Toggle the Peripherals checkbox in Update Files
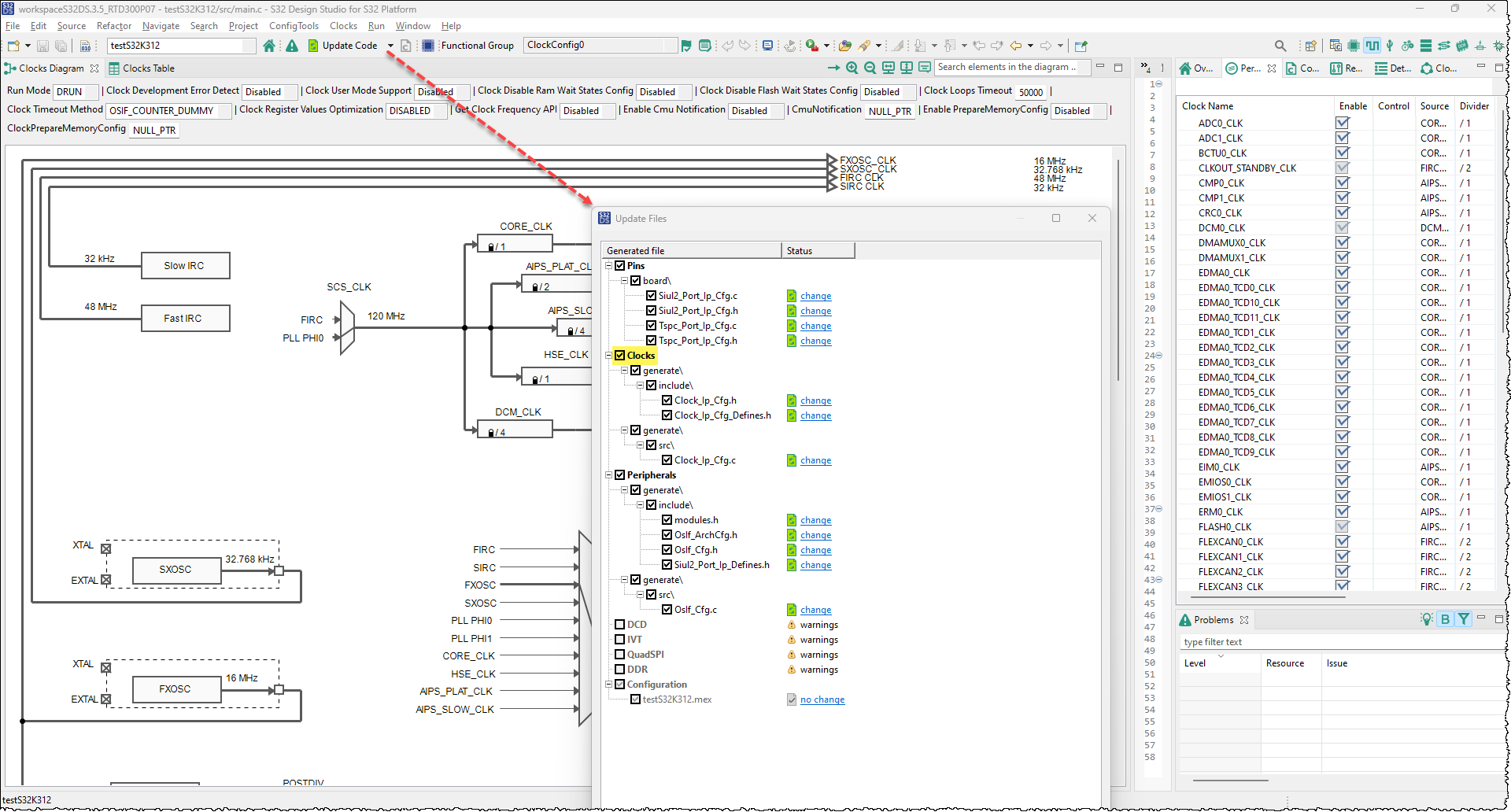Viewport: 1511px width, 812px height. (620, 475)
